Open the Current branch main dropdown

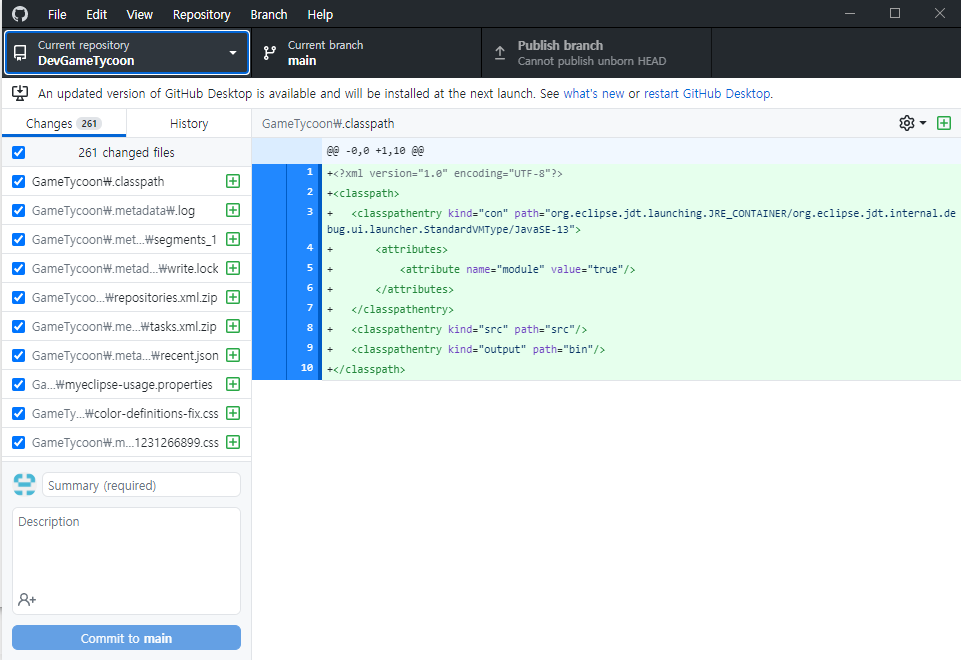pos(367,53)
